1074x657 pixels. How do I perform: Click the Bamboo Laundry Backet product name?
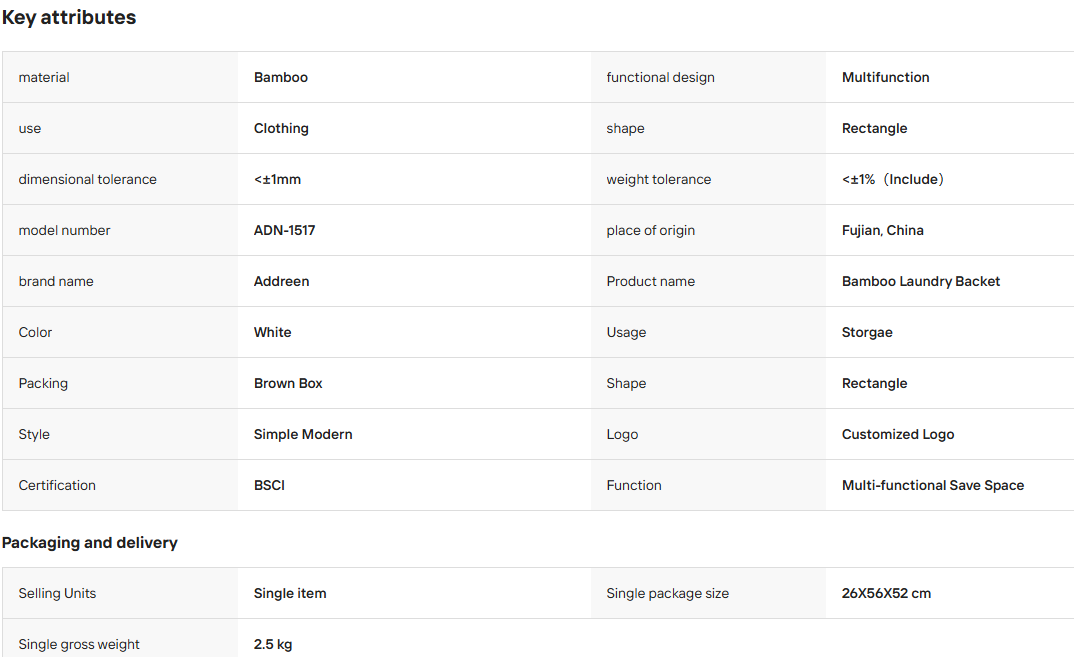tap(921, 282)
